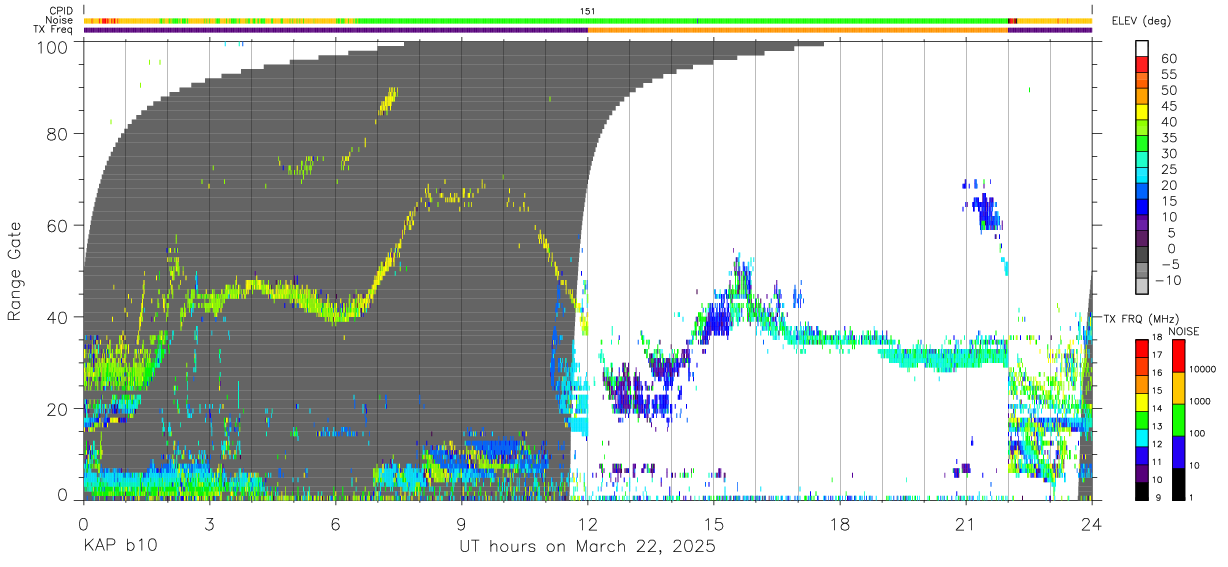1228x567 pixels.
Task: Click the TX FRQ (MHz) legend title
Action: pos(1139,318)
